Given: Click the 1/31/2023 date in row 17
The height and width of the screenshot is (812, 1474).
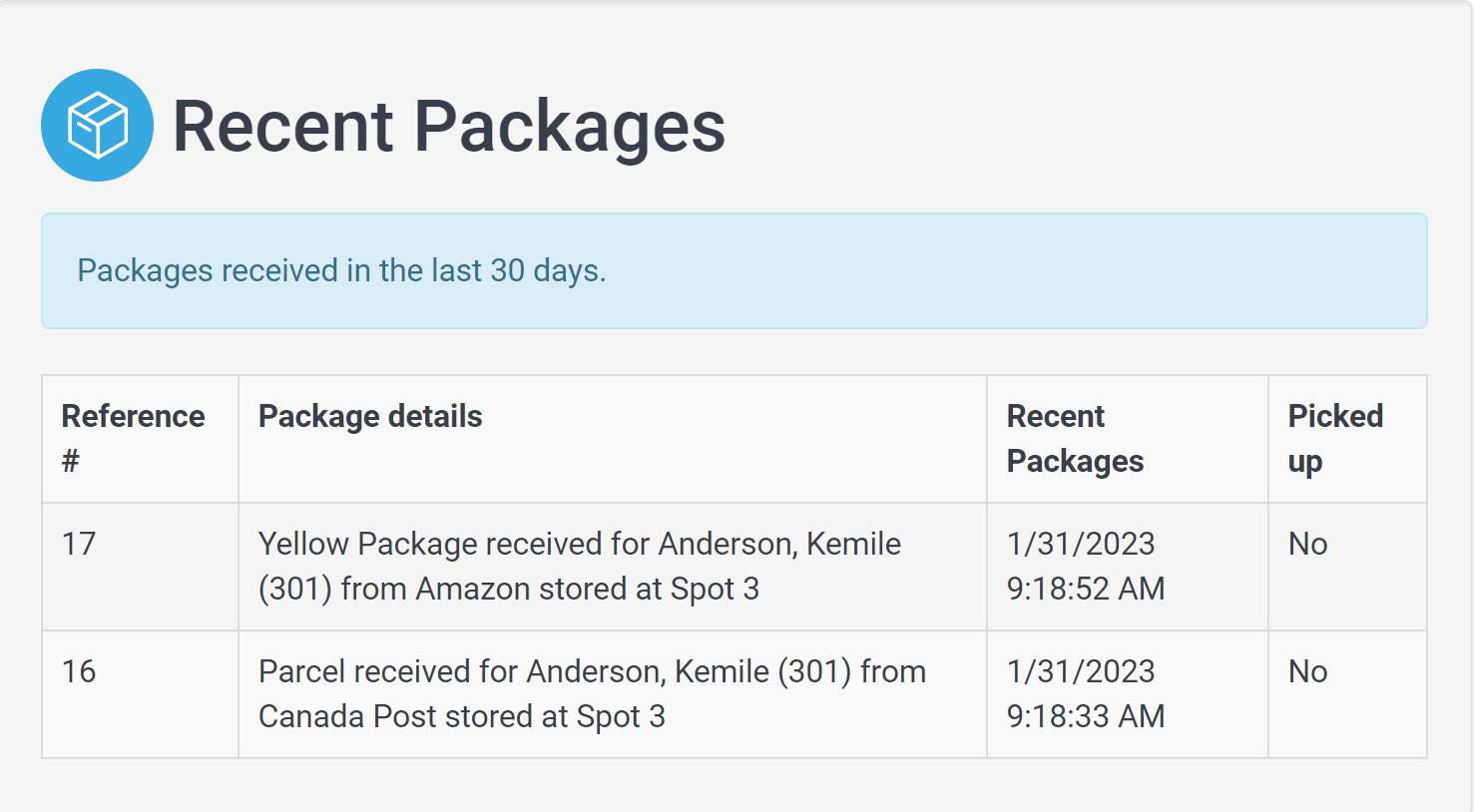Looking at the screenshot, I should coord(1081,545).
